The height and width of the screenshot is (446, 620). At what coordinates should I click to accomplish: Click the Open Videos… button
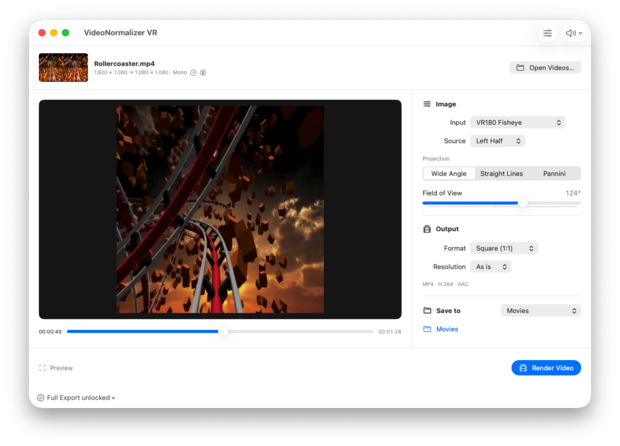pos(545,68)
